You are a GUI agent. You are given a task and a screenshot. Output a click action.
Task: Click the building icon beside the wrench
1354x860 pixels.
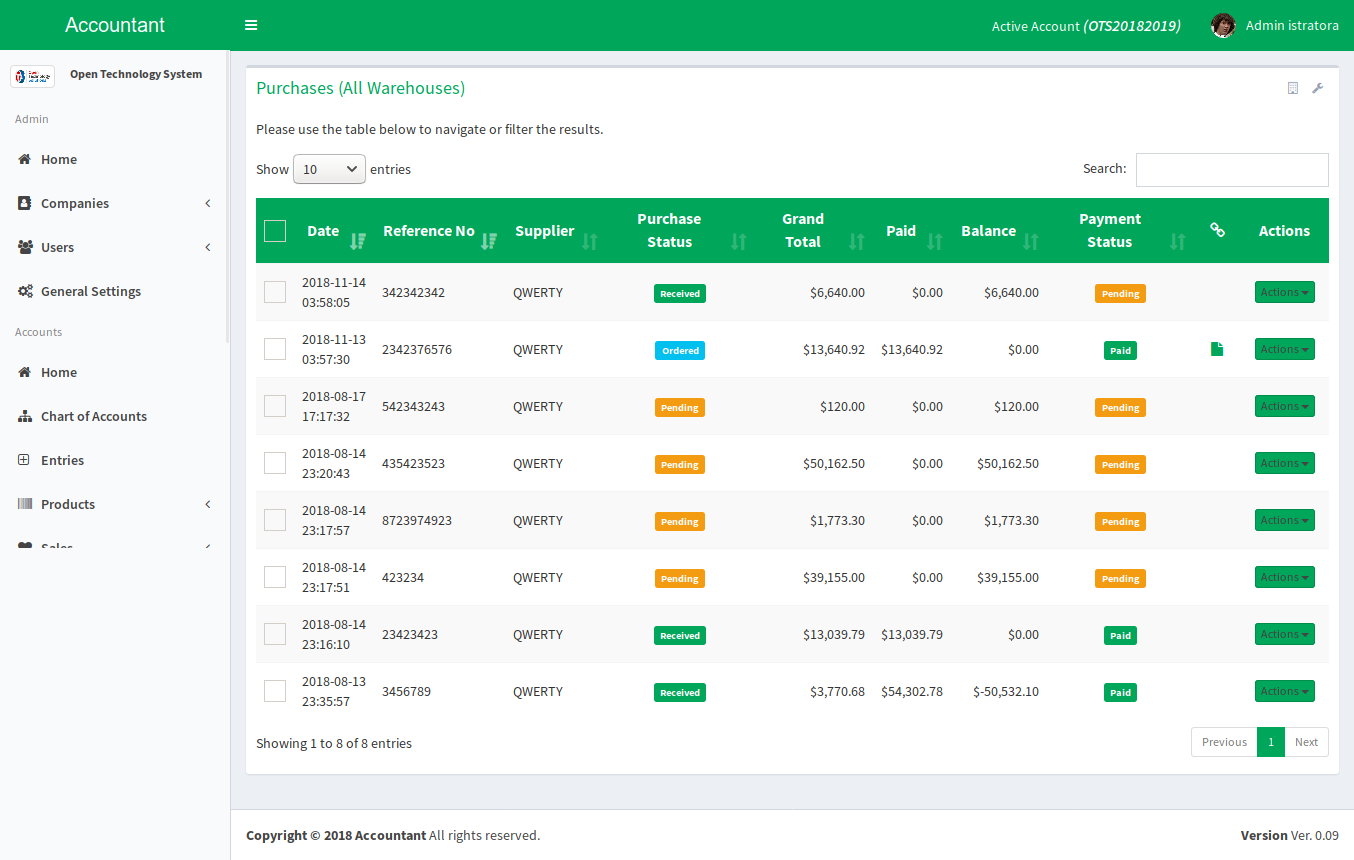[x=1292, y=88]
